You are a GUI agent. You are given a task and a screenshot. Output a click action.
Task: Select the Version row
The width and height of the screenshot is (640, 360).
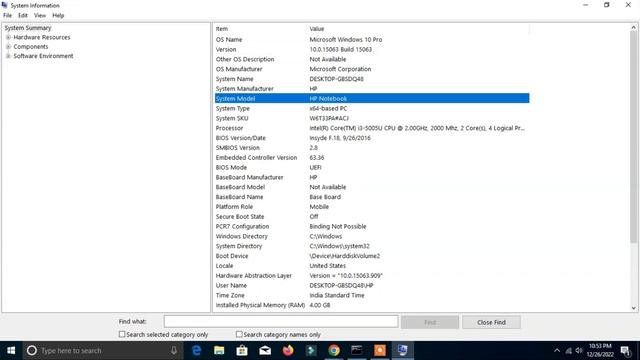pos(372,49)
